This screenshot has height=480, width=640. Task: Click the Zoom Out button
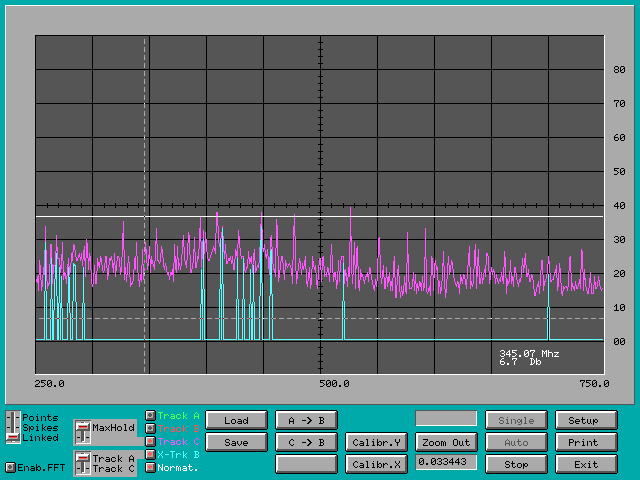click(446, 442)
